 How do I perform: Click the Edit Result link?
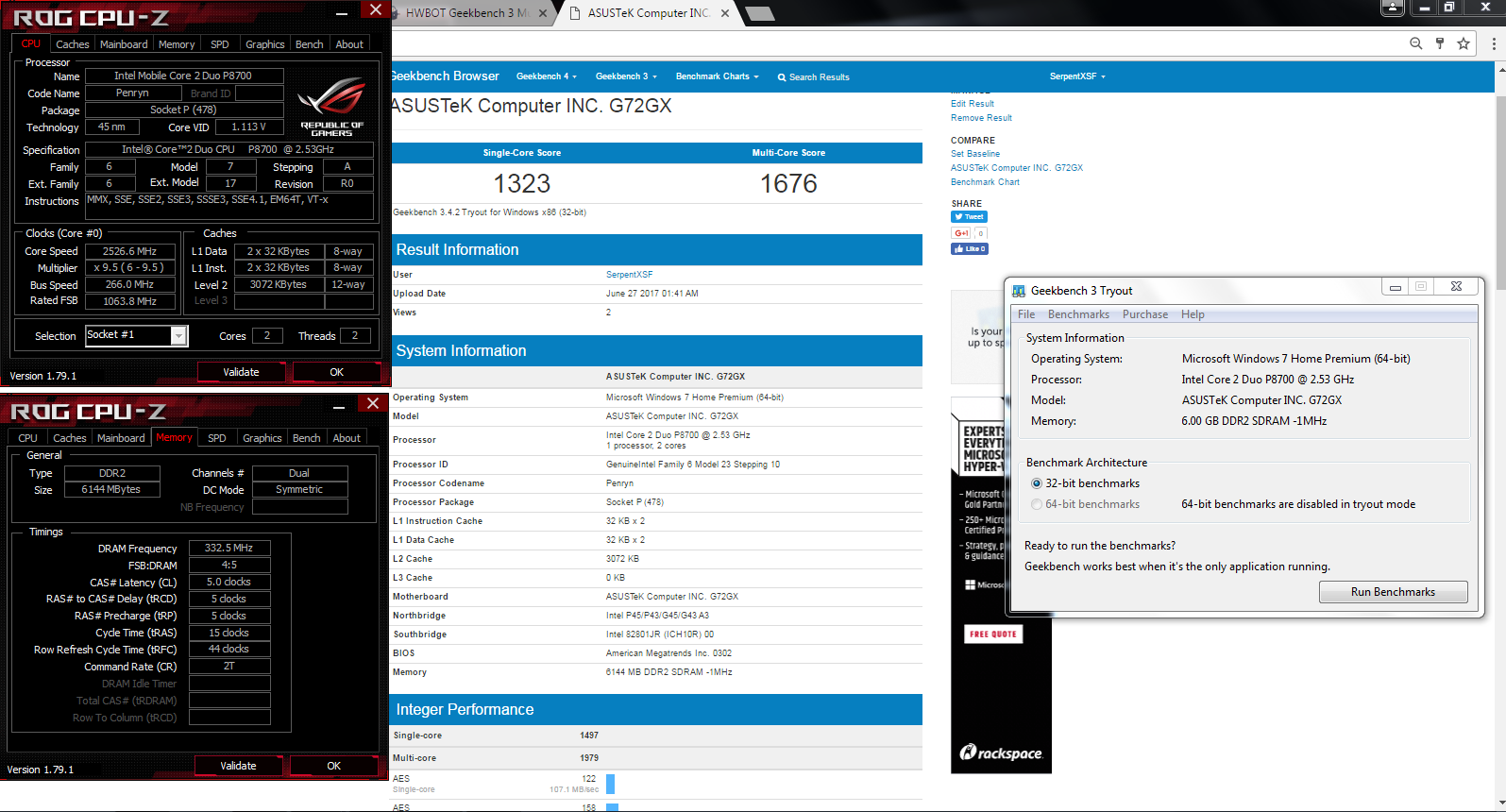click(x=973, y=104)
